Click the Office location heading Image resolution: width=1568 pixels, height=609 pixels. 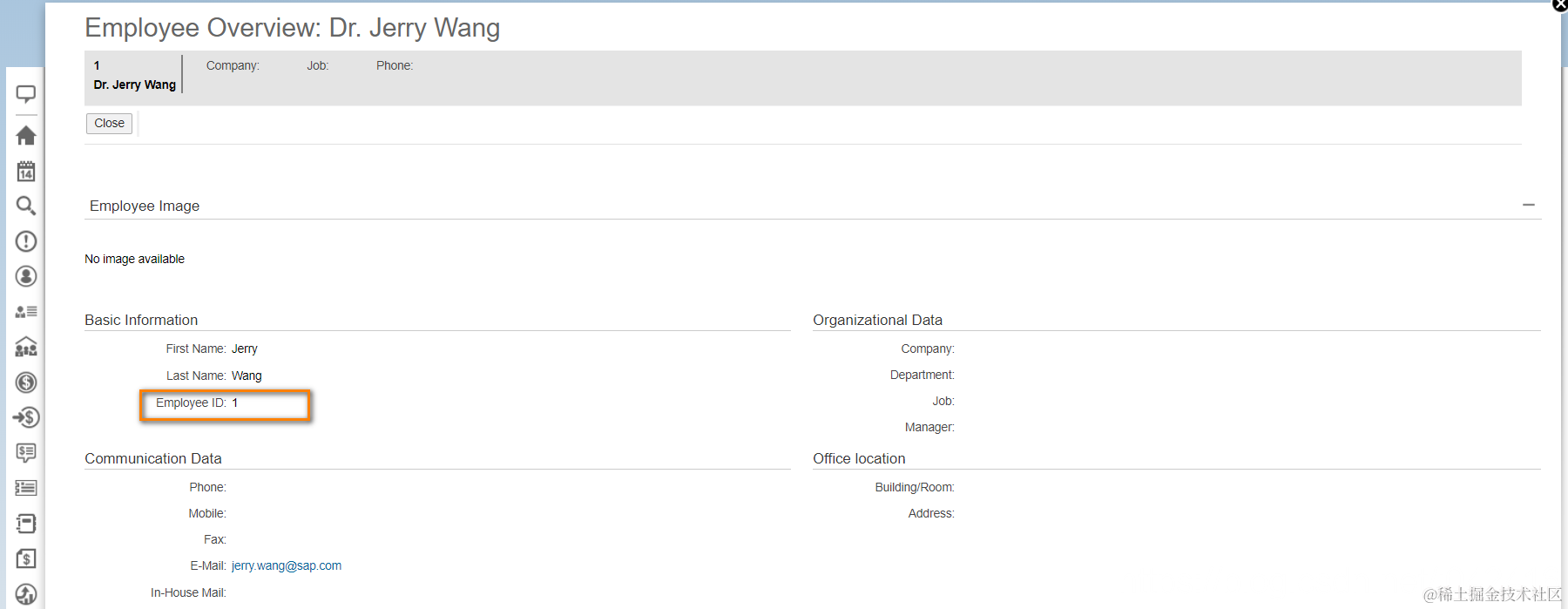click(859, 459)
